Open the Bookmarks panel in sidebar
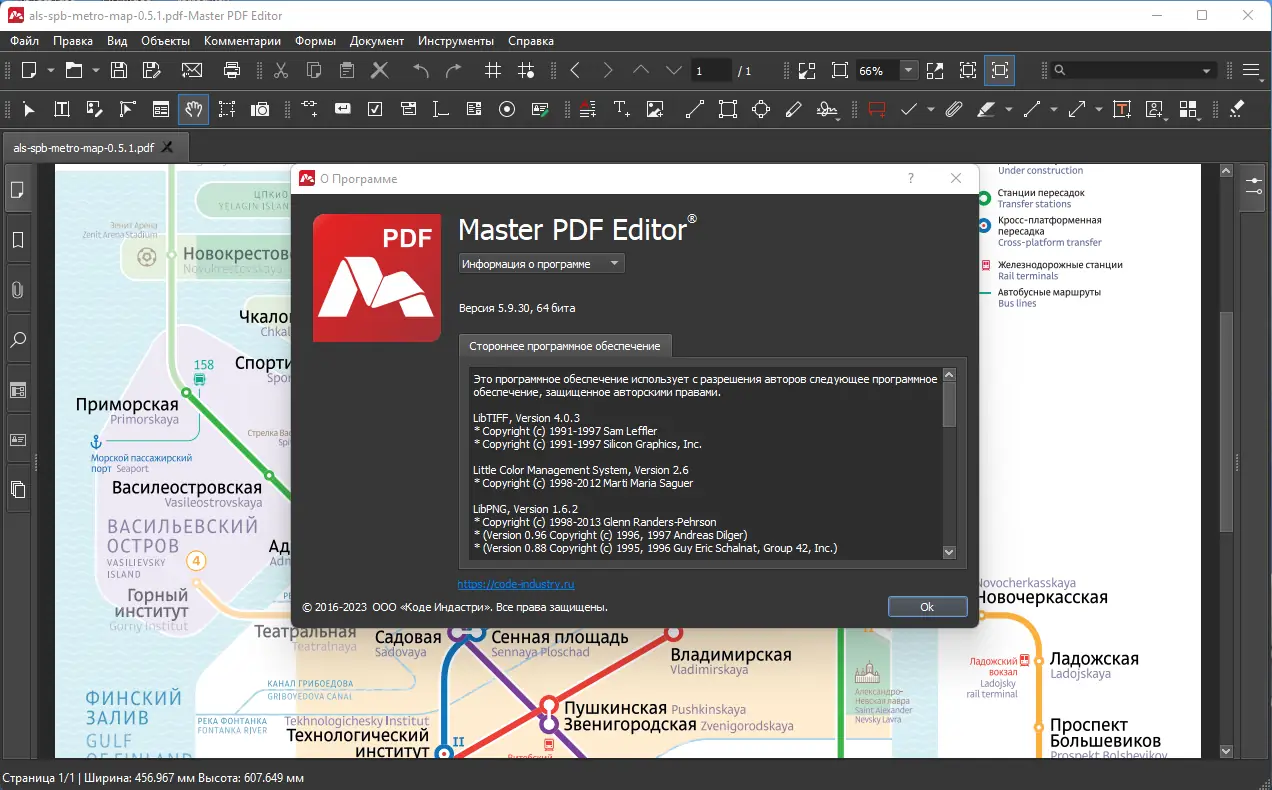Image resolution: width=1272 pixels, height=790 pixels. point(17,239)
